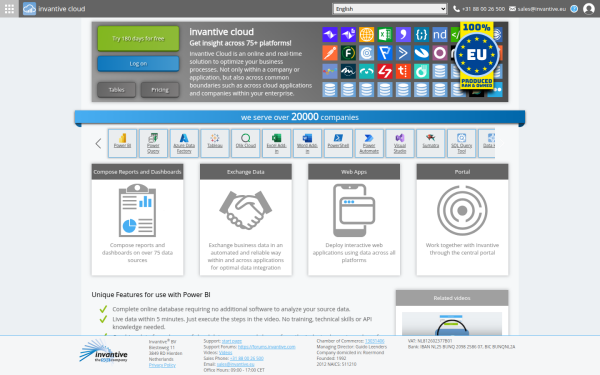Select the PowerShell carousel tile
Screen dimensions: 600x375
pos(338,143)
